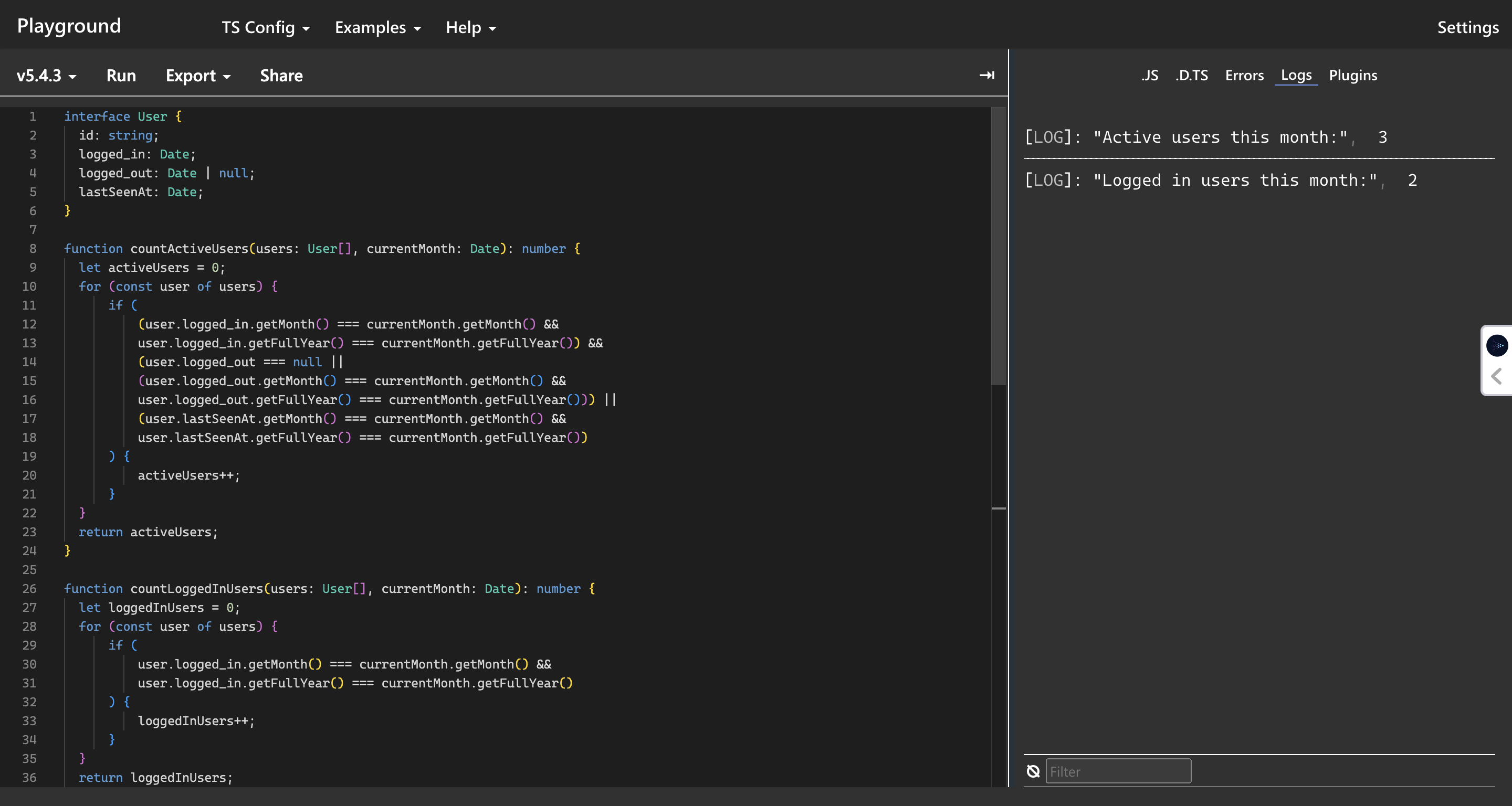This screenshot has height=806, width=1512.
Task: Share the current playground code
Action: click(x=280, y=76)
